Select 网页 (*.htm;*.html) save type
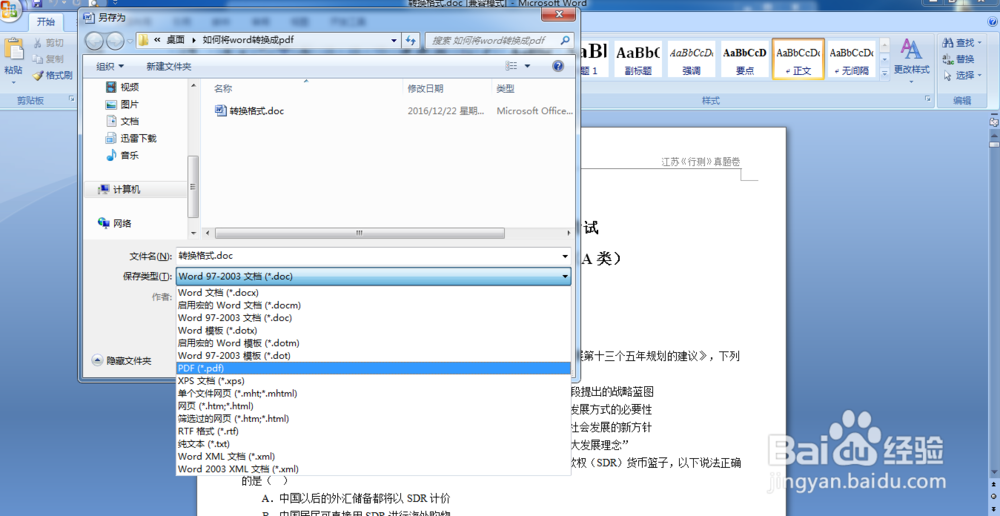This screenshot has height=516, width=1000. [373, 406]
